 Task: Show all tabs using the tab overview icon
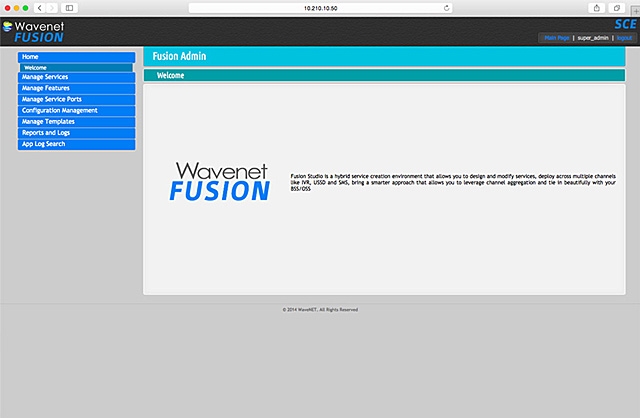(617, 7)
